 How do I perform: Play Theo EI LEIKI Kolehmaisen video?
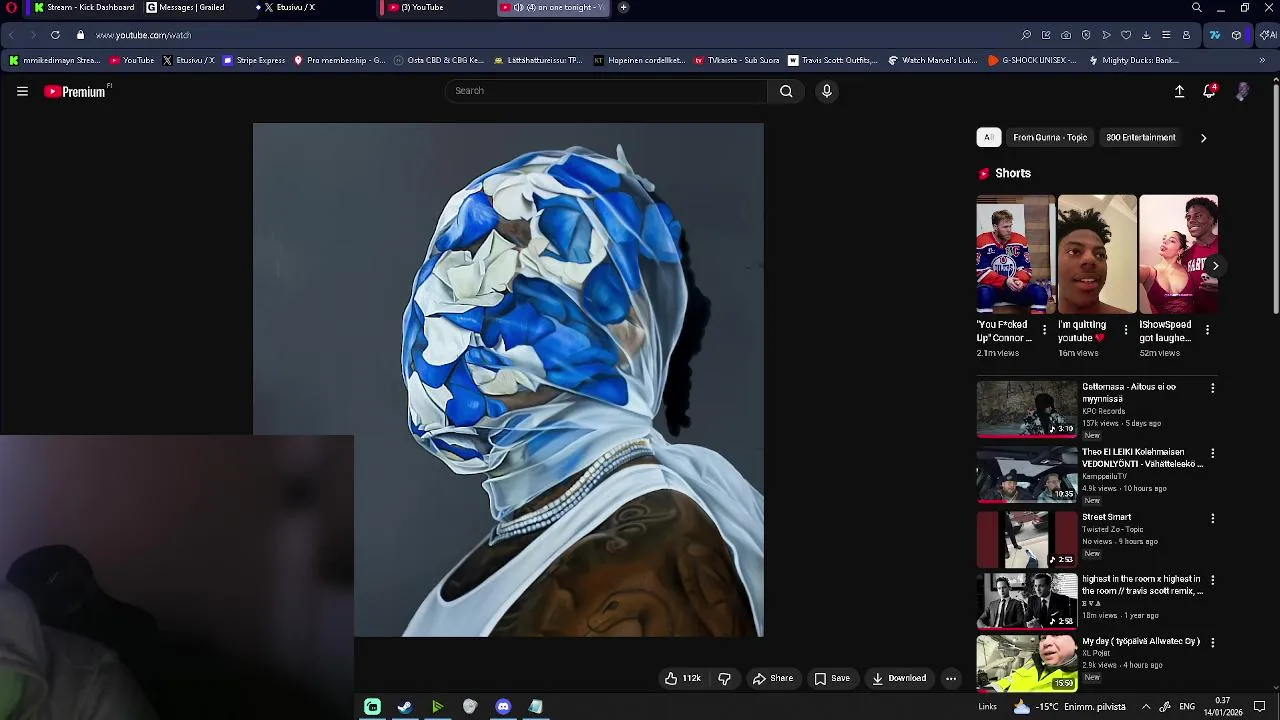click(1027, 475)
